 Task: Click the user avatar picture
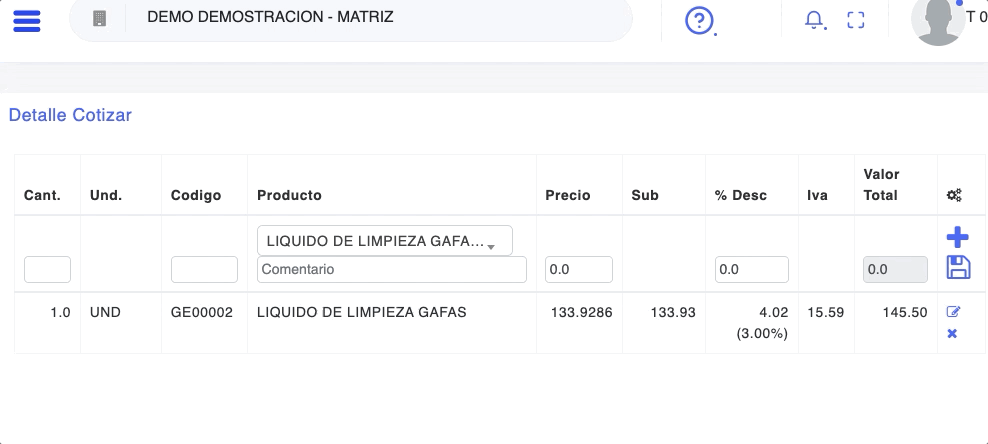938,21
